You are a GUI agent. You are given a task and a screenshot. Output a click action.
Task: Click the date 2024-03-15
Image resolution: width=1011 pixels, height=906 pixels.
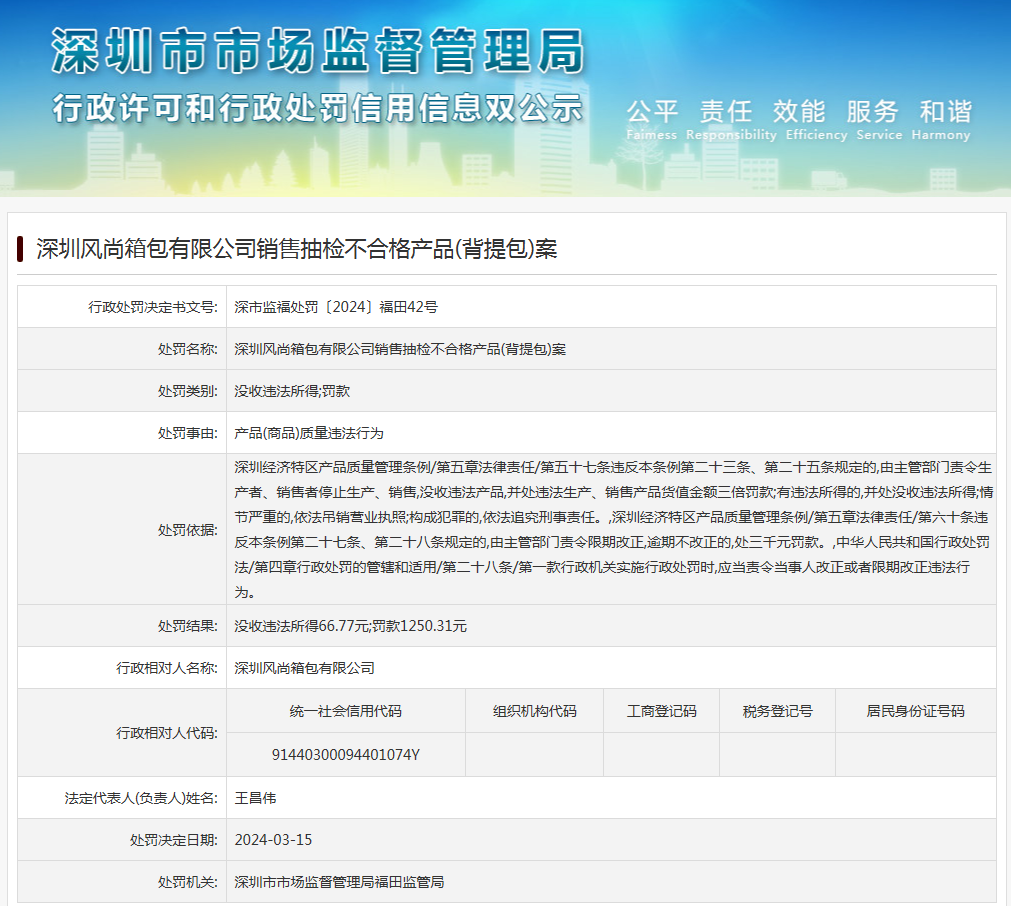[273, 840]
